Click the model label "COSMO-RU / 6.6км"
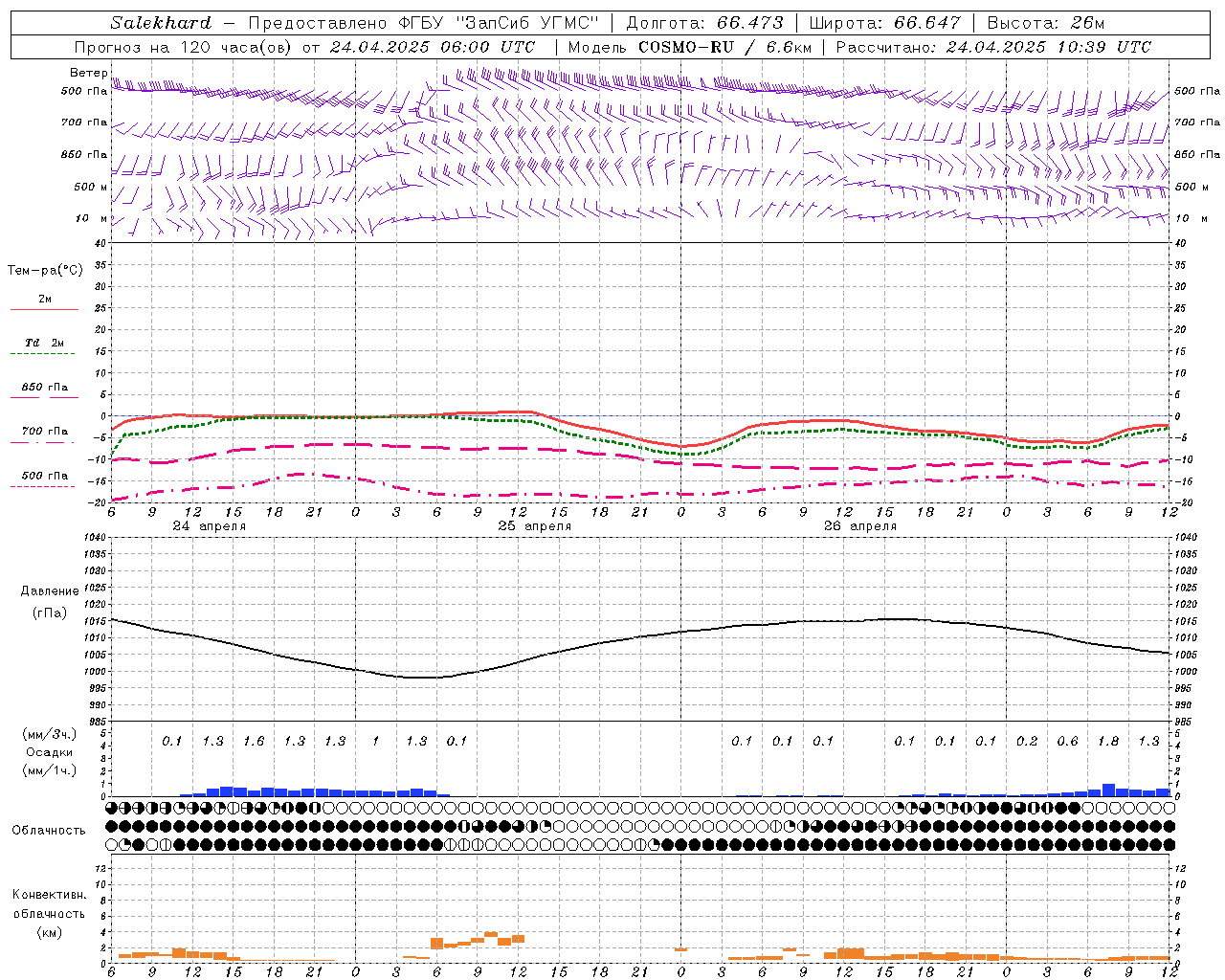Screen dimensions: 1225x980 (x=725, y=47)
